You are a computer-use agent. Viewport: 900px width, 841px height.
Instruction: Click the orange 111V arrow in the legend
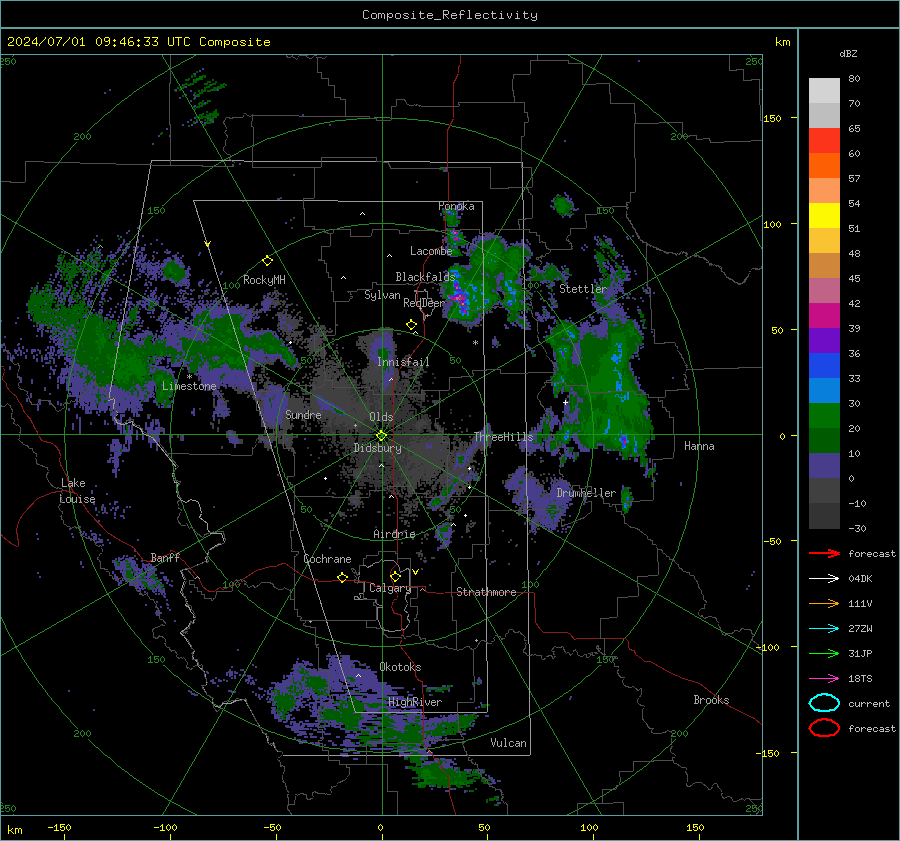pos(824,603)
